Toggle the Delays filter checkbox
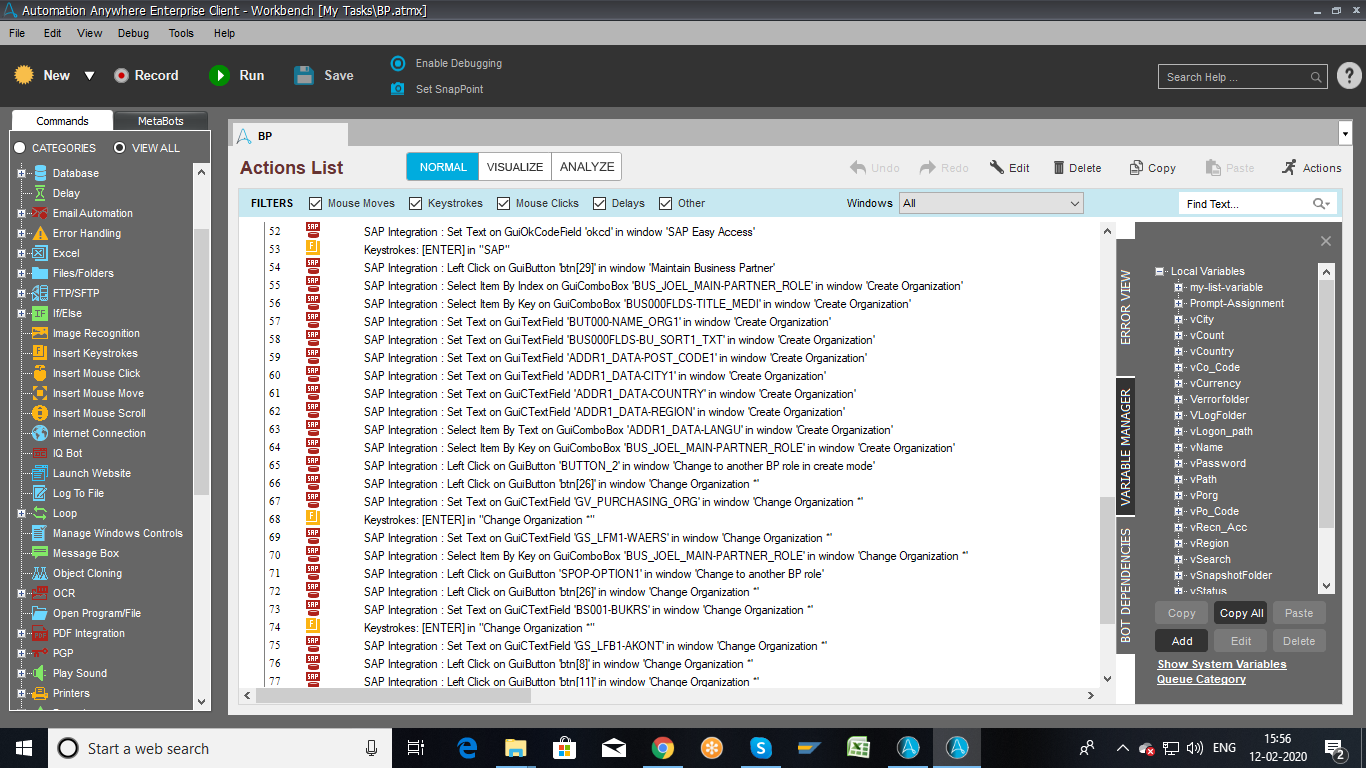The image size is (1366, 768). coord(600,203)
